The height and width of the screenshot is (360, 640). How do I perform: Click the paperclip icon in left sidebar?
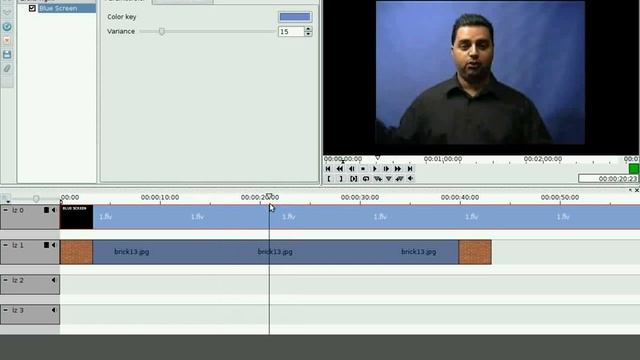[7, 68]
